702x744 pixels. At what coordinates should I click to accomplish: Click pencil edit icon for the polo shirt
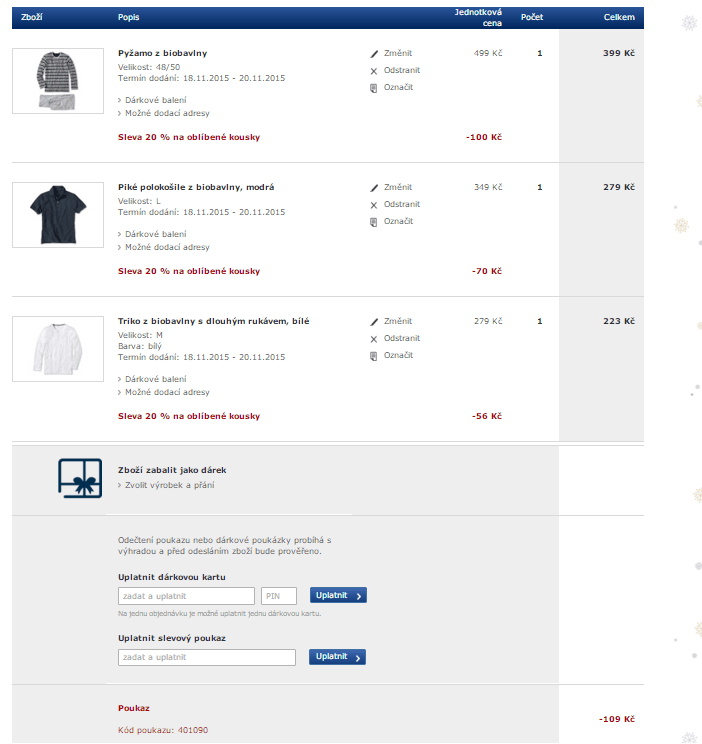point(374,187)
